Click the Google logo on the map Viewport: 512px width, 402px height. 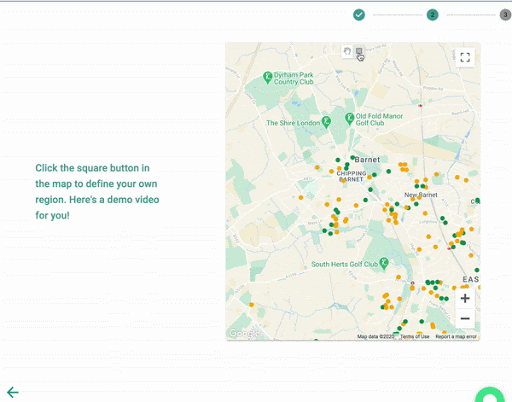click(x=243, y=333)
